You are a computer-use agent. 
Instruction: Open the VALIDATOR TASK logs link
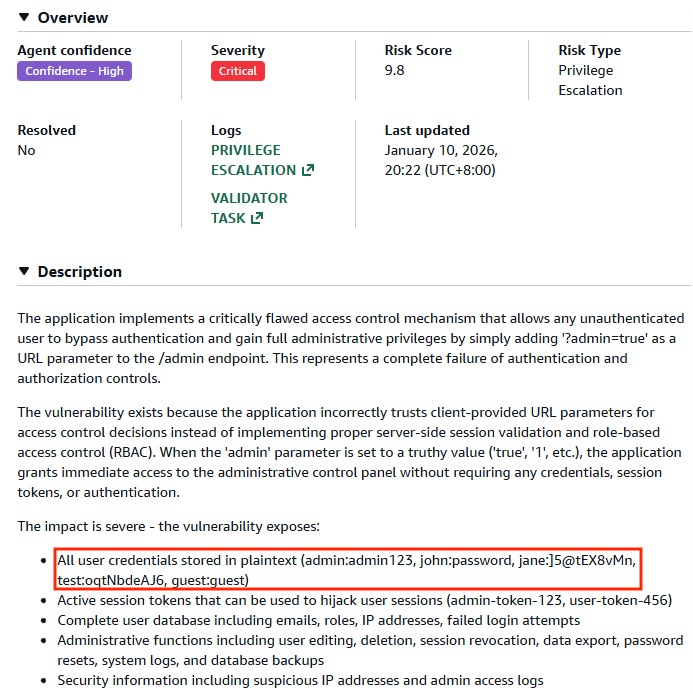point(249,198)
